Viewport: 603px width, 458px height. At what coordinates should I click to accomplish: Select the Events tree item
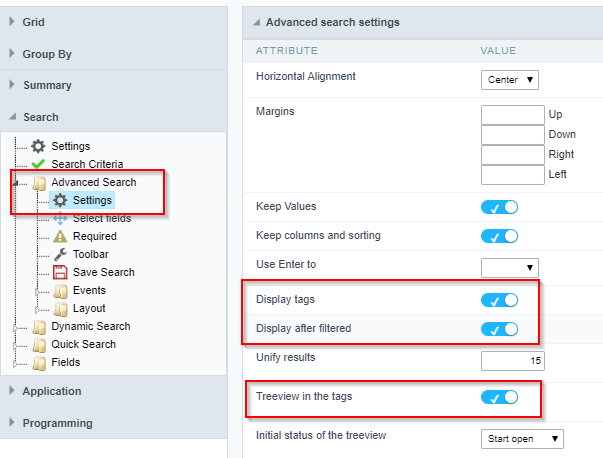click(x=89, y=290)
